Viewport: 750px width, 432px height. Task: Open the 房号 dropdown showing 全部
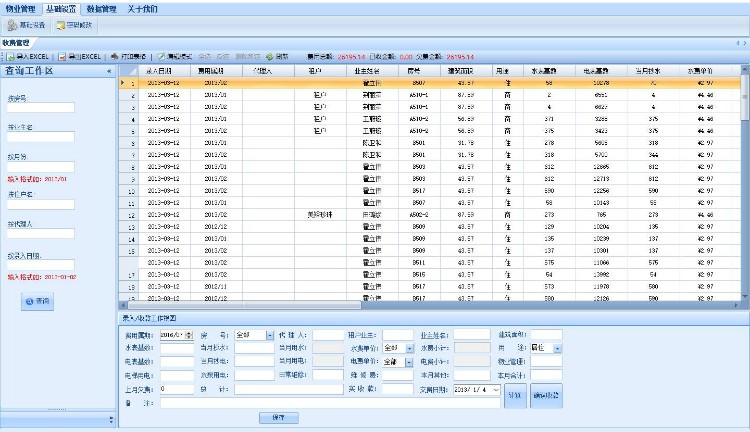[270, 335]
